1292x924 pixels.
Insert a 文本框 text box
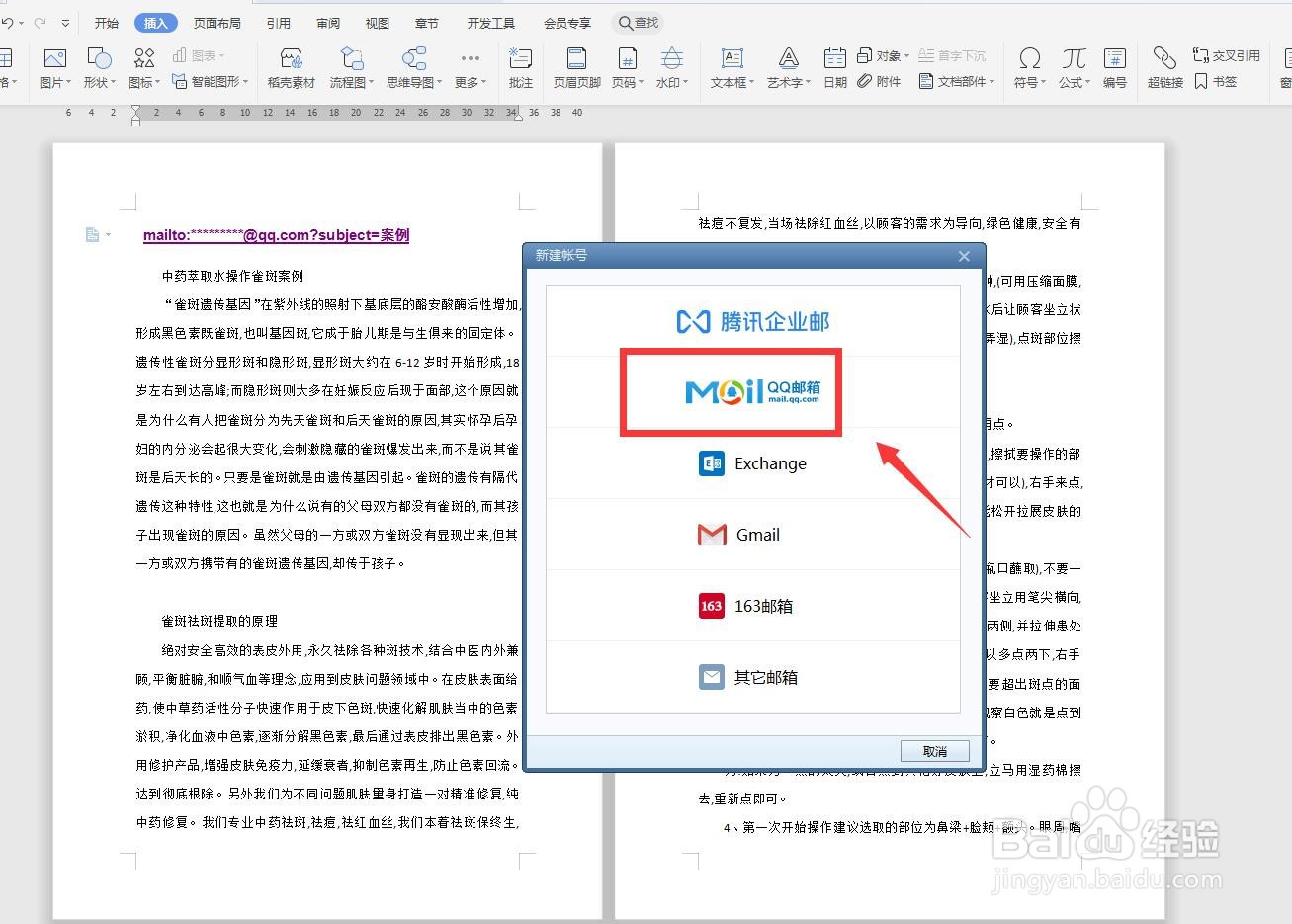732,67
